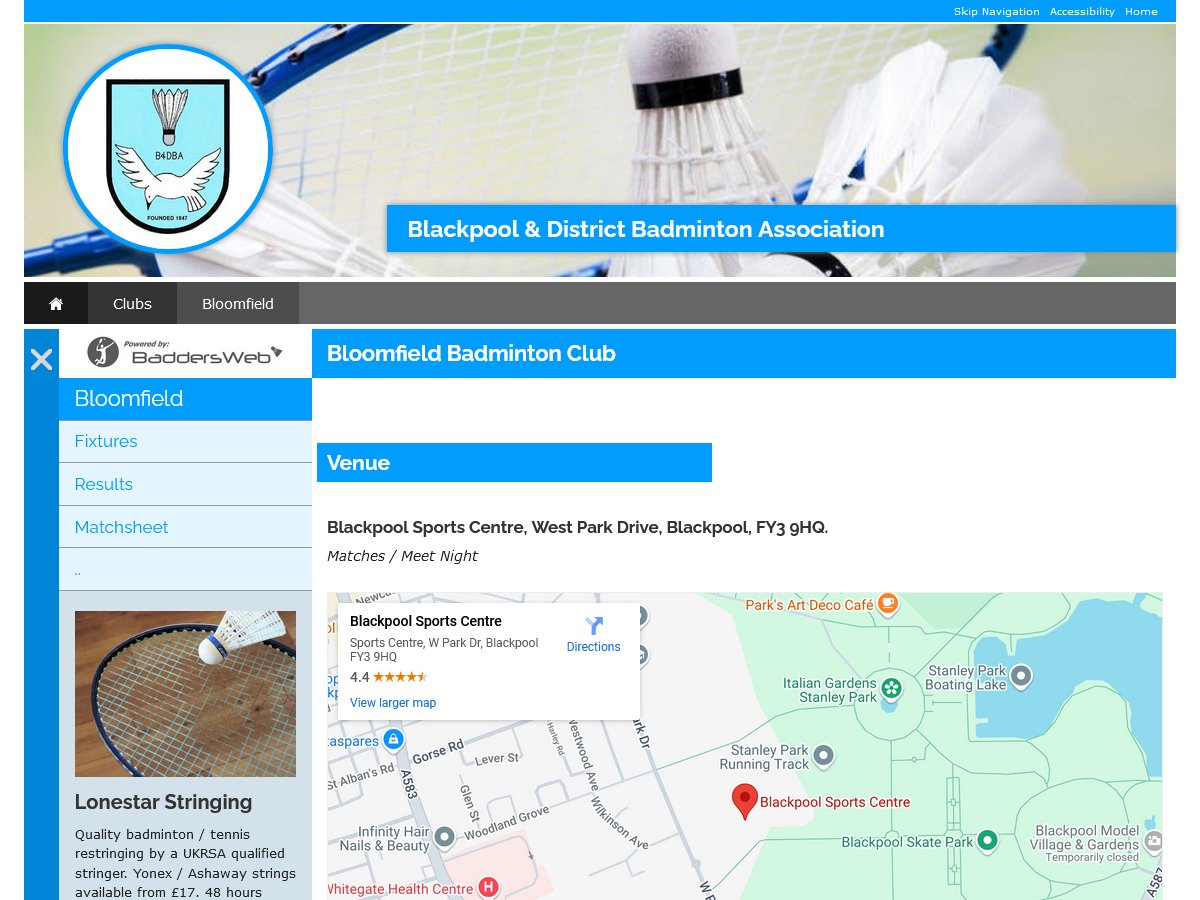1200x900 pixels.
Task: Open Results in the sidebar
Action: point(103,484)
